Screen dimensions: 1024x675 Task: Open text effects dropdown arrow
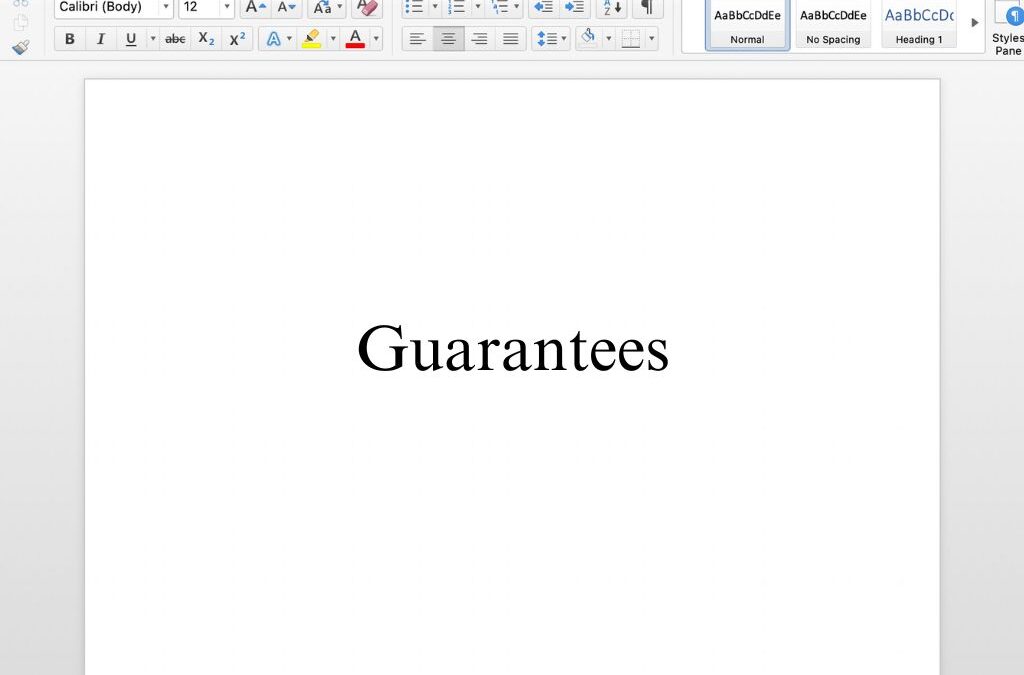(x=289, y=39)
